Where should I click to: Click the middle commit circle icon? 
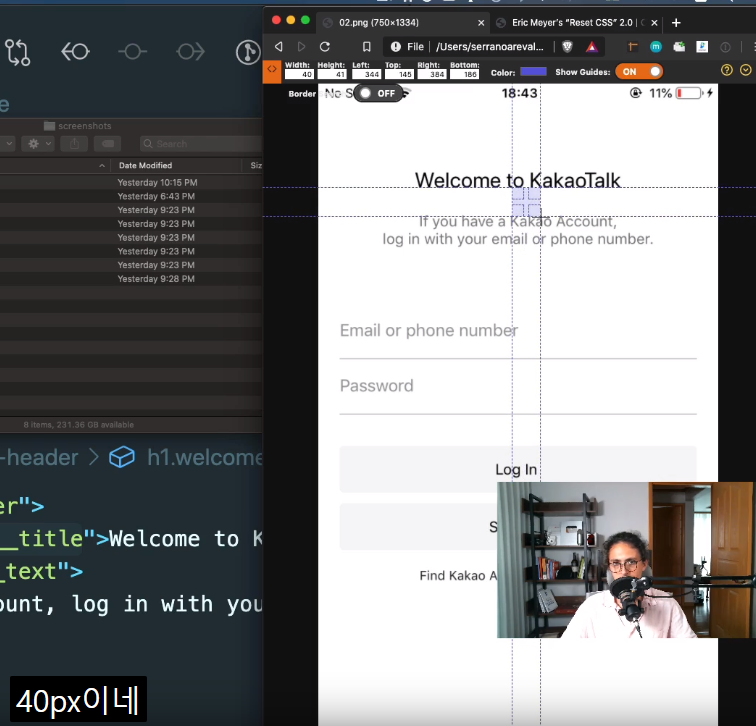133,52
